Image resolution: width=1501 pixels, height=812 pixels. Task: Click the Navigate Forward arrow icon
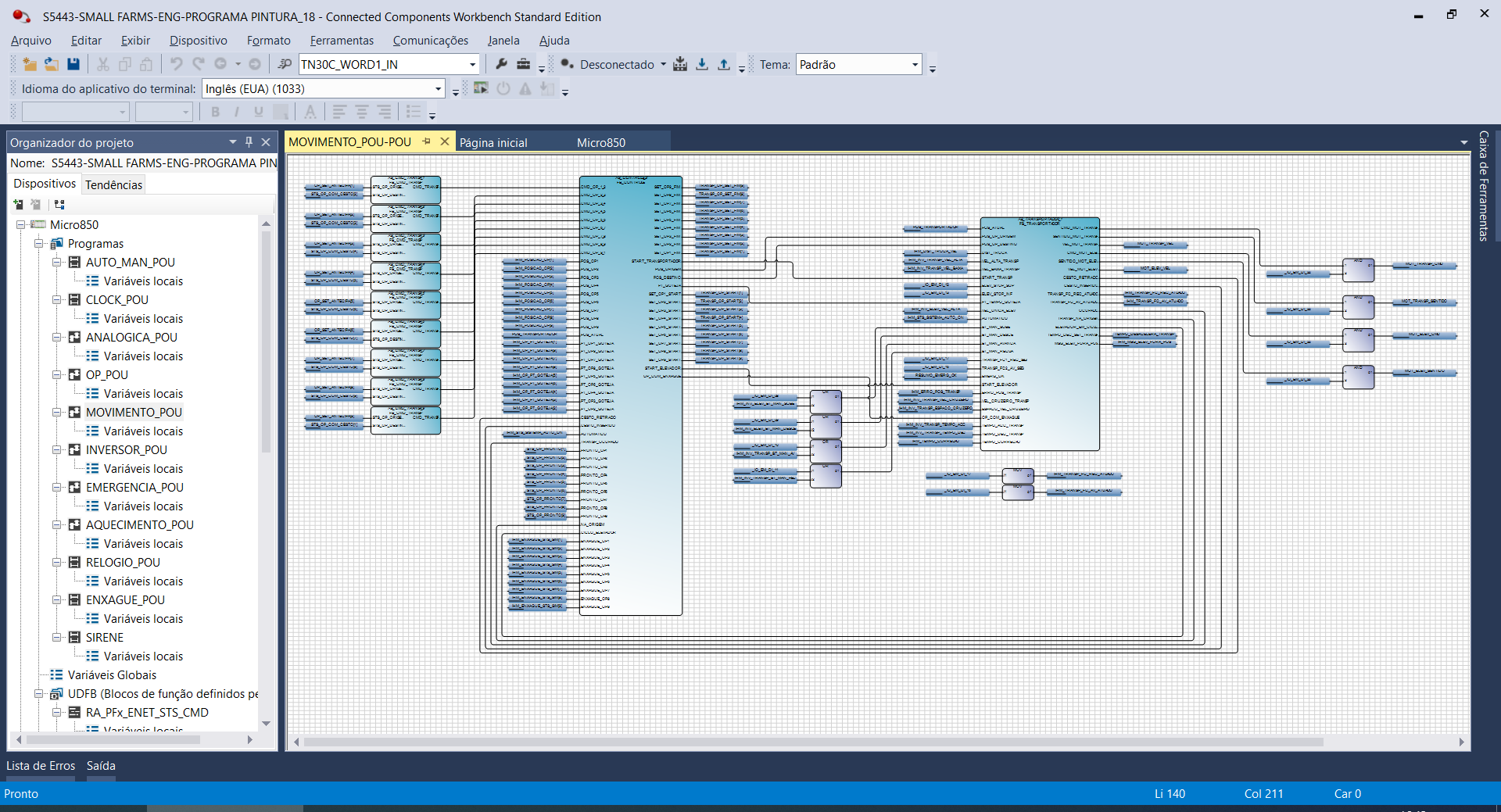pyautogui.click(x=255, y=64)
